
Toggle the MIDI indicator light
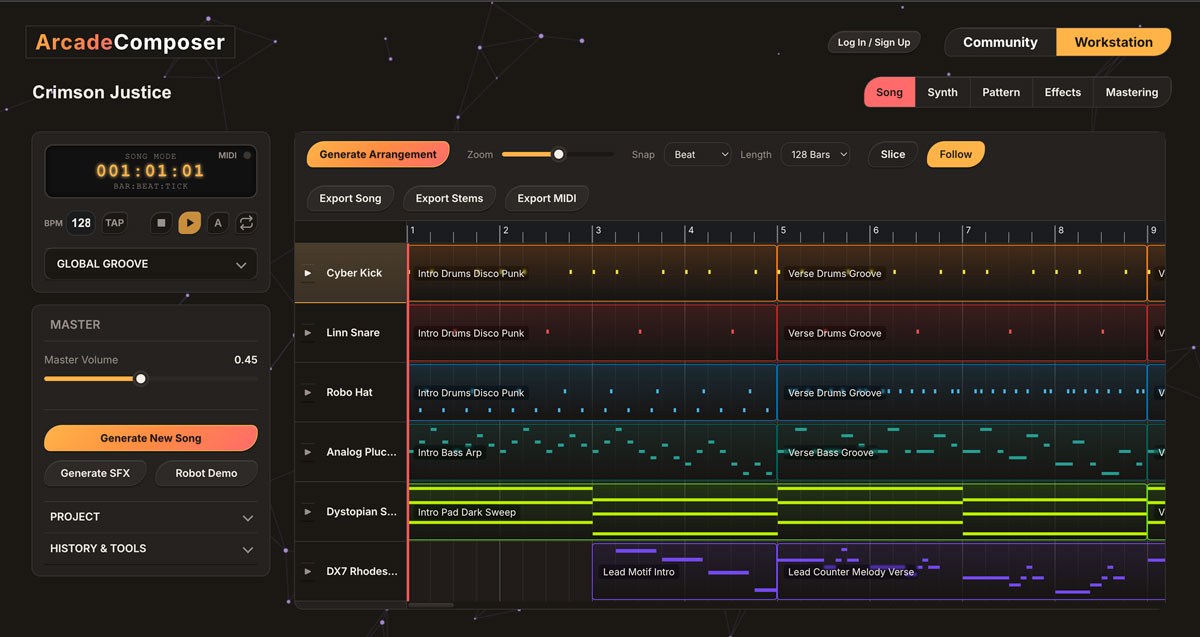pos(247,156)
